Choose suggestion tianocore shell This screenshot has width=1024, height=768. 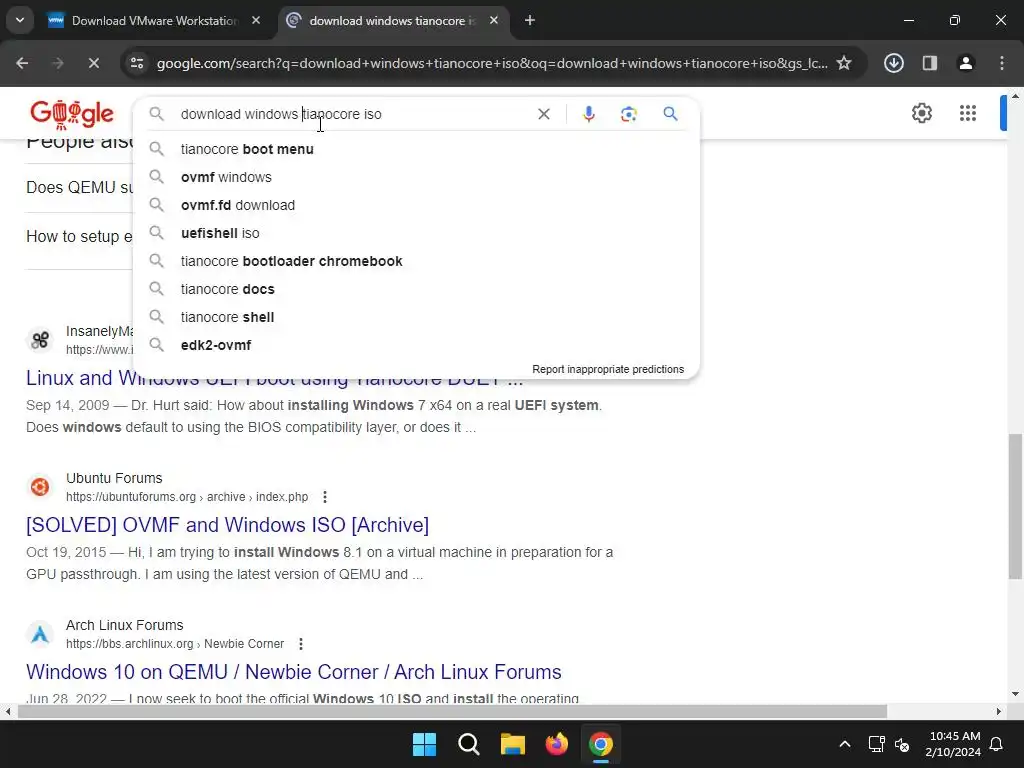[x=417, y=317]
